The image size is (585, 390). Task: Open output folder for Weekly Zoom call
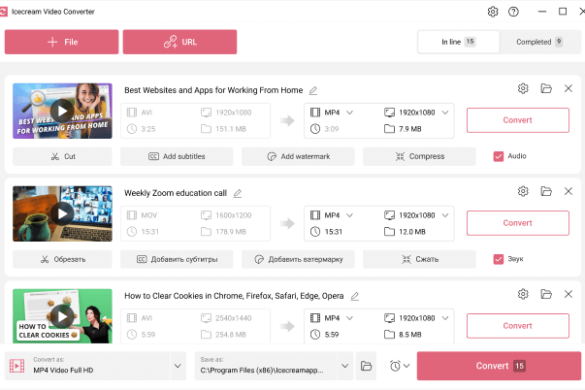pos(546,191)
